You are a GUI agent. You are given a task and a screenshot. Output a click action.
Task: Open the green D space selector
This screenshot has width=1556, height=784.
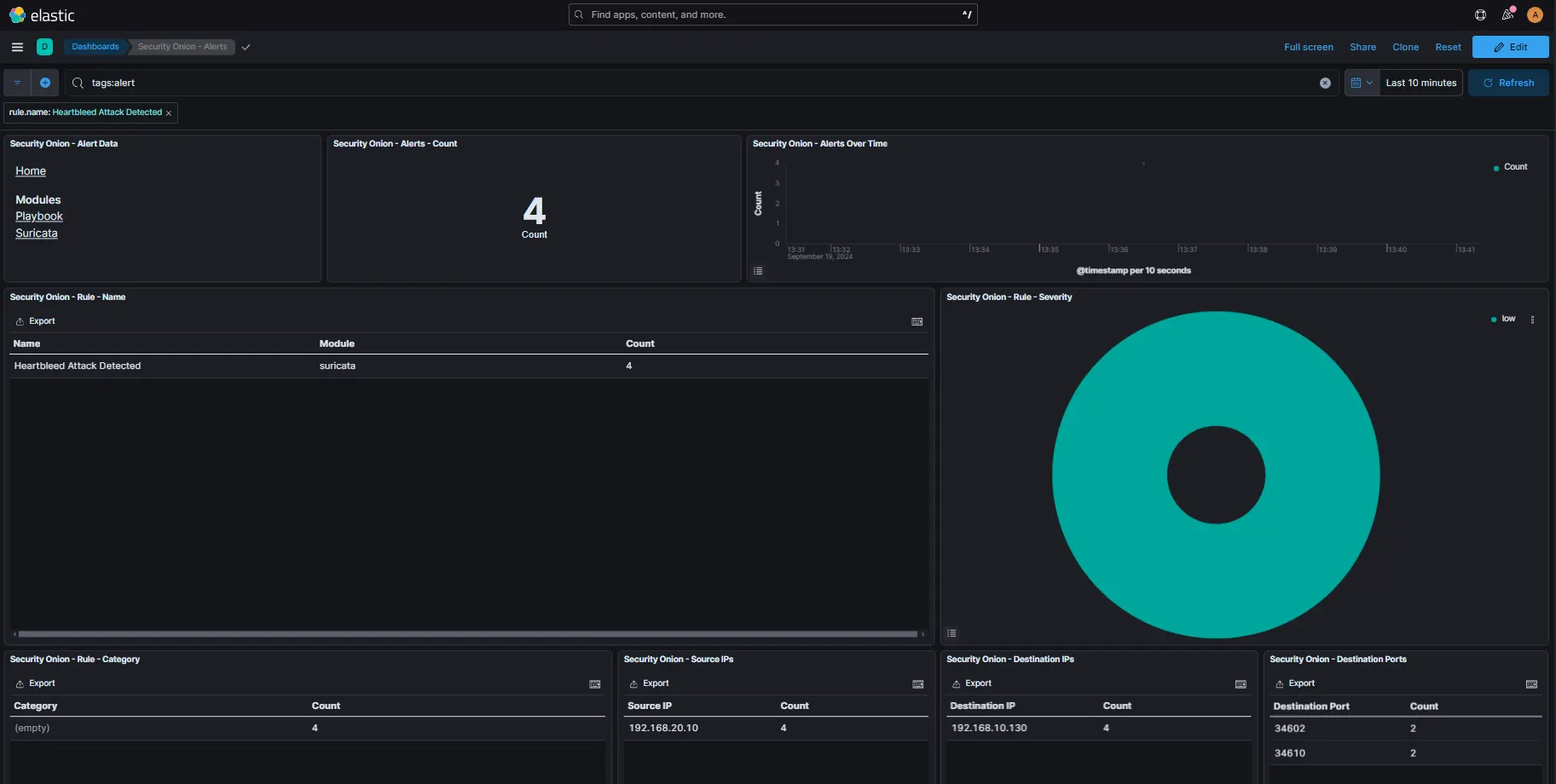[44, 47]
